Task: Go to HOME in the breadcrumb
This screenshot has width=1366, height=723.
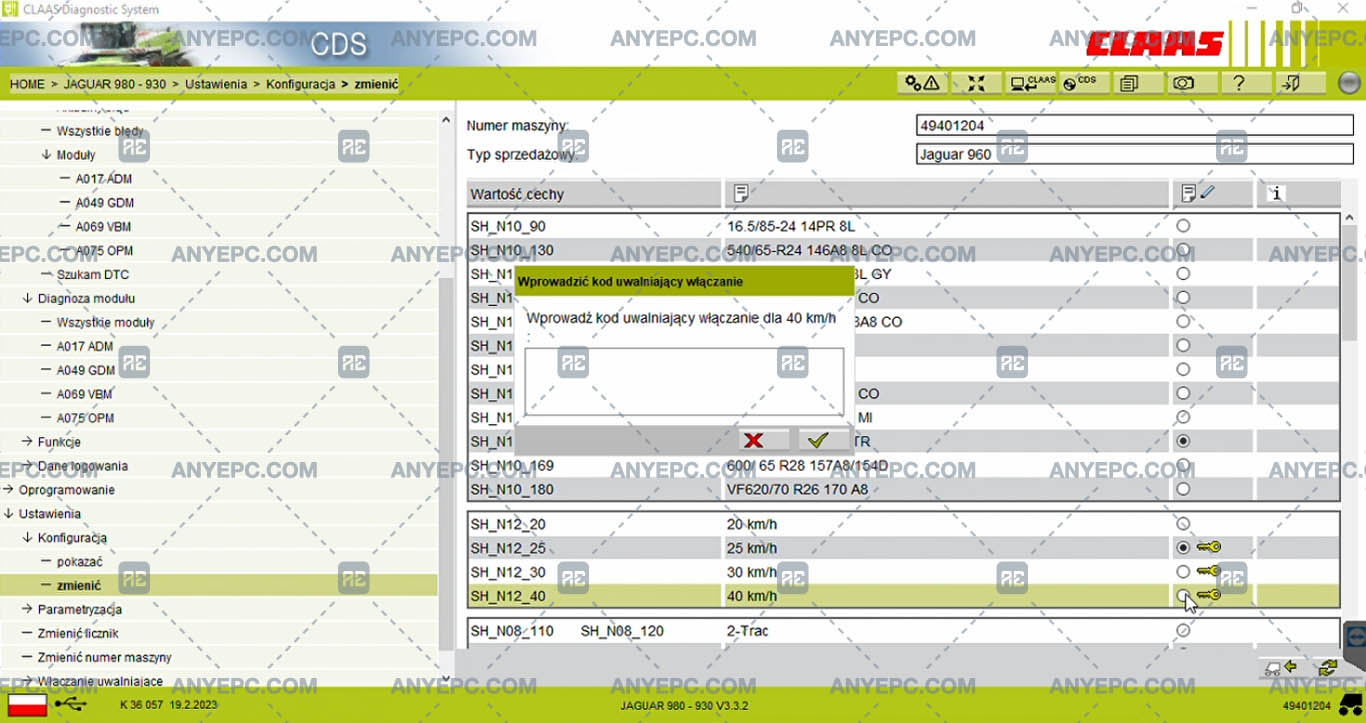Action: pos(27,84)
